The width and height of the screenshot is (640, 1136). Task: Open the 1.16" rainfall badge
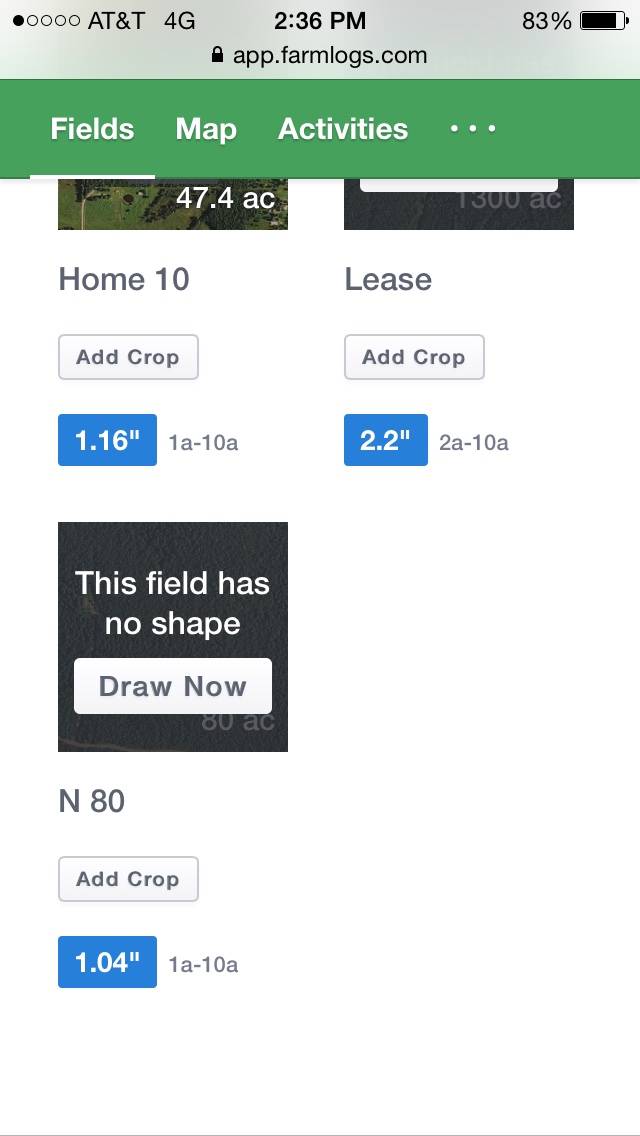point(107,440)
